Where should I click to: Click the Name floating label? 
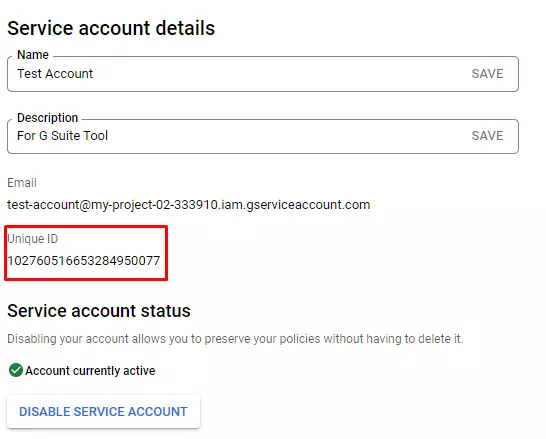[x=33, y=55]
